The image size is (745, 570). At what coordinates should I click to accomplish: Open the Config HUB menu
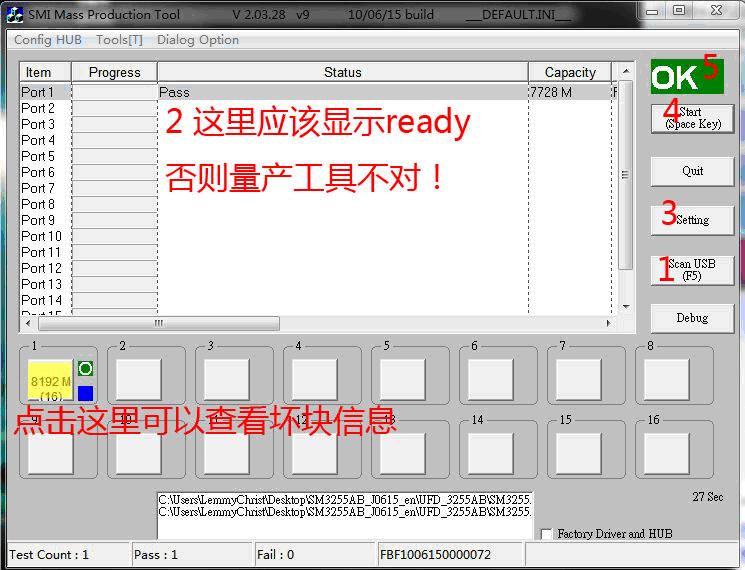point(48,40)
